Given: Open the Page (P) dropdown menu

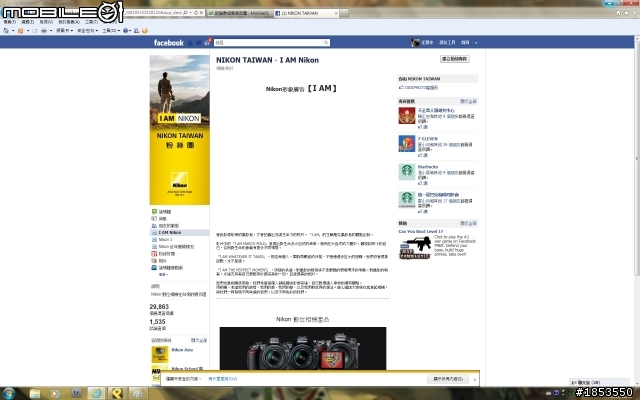Looking at the screenshot, I should pos(64,31).
